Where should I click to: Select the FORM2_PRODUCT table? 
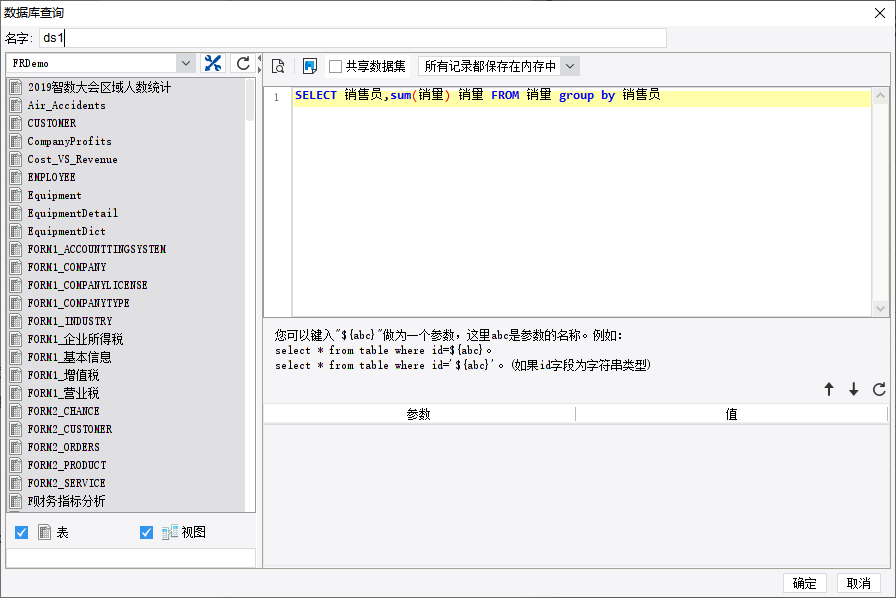[x=67, y=465]
